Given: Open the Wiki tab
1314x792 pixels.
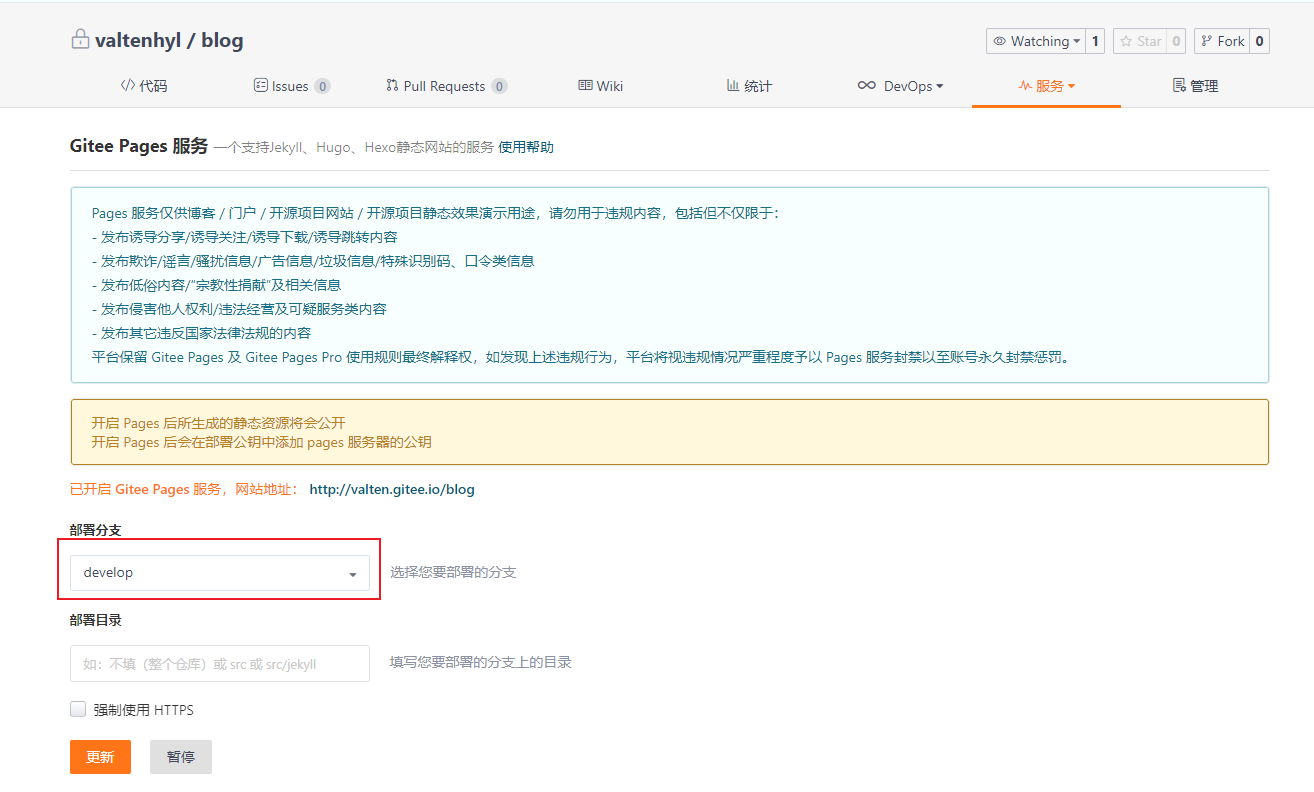Looking at the screenshot, I should point(600,86).
